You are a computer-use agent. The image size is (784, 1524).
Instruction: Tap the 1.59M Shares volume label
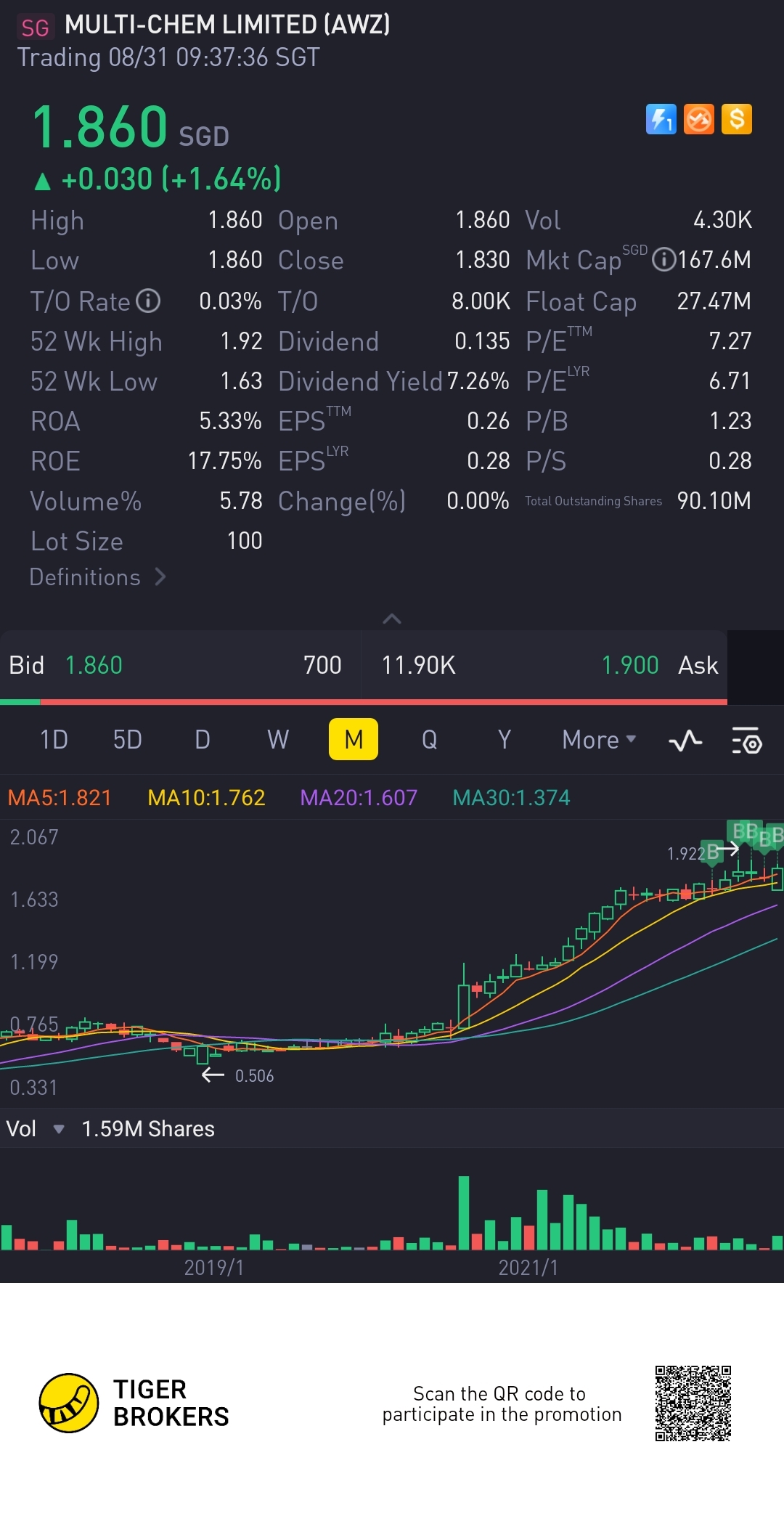click(x=148, y=1129)
